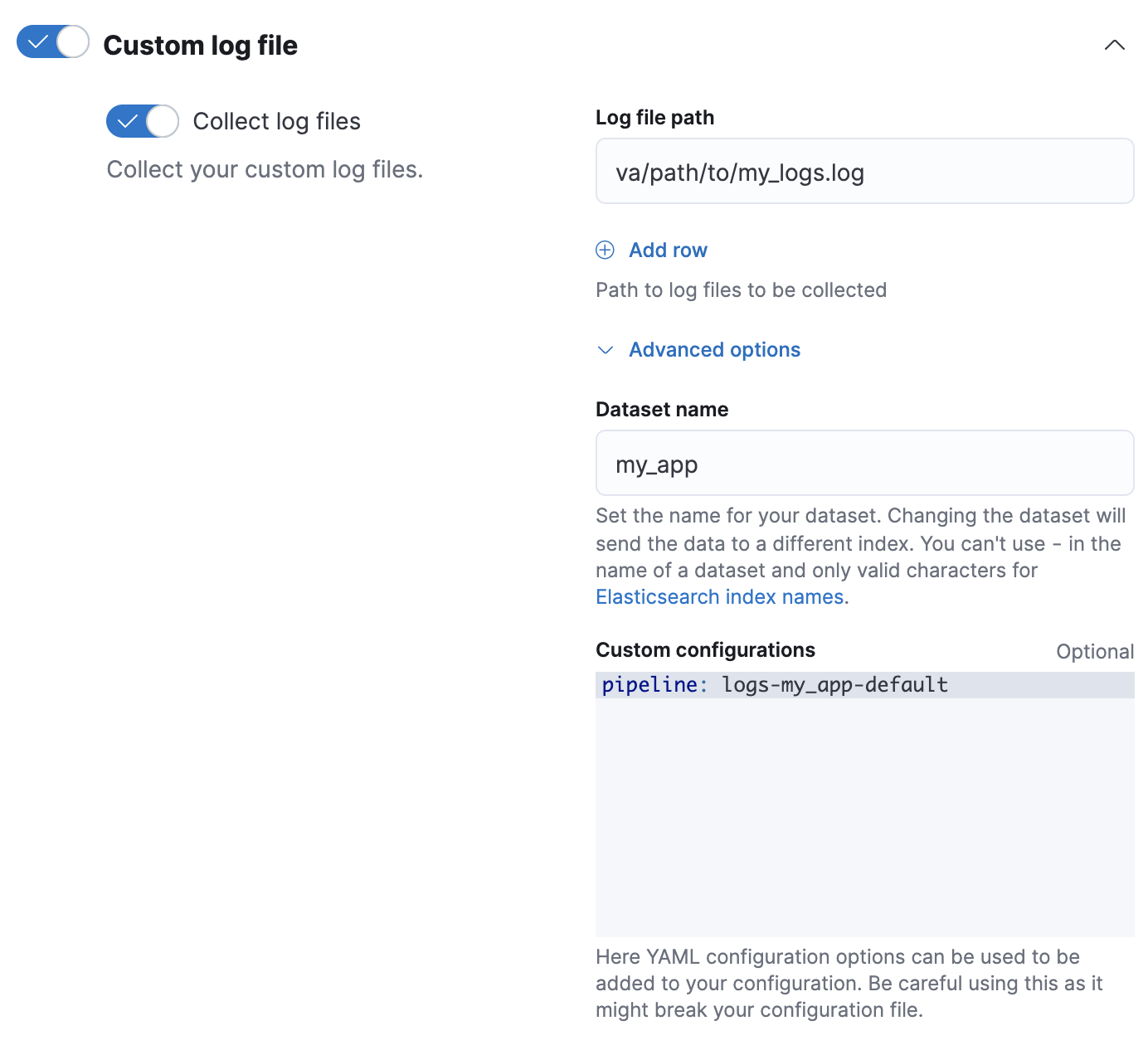Screen dimensions: 1148x1050
Task: Select the my_app dataset name text
Action: (654, 464)
